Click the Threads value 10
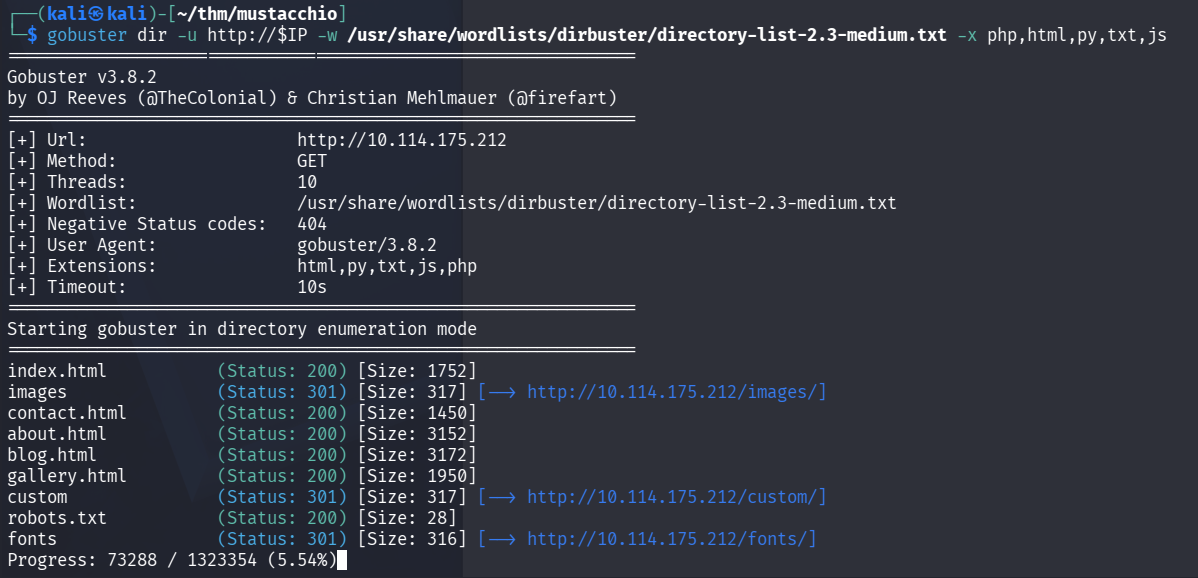The width and height of the screenshot is (1198, 578). click(x=307, y=182)
